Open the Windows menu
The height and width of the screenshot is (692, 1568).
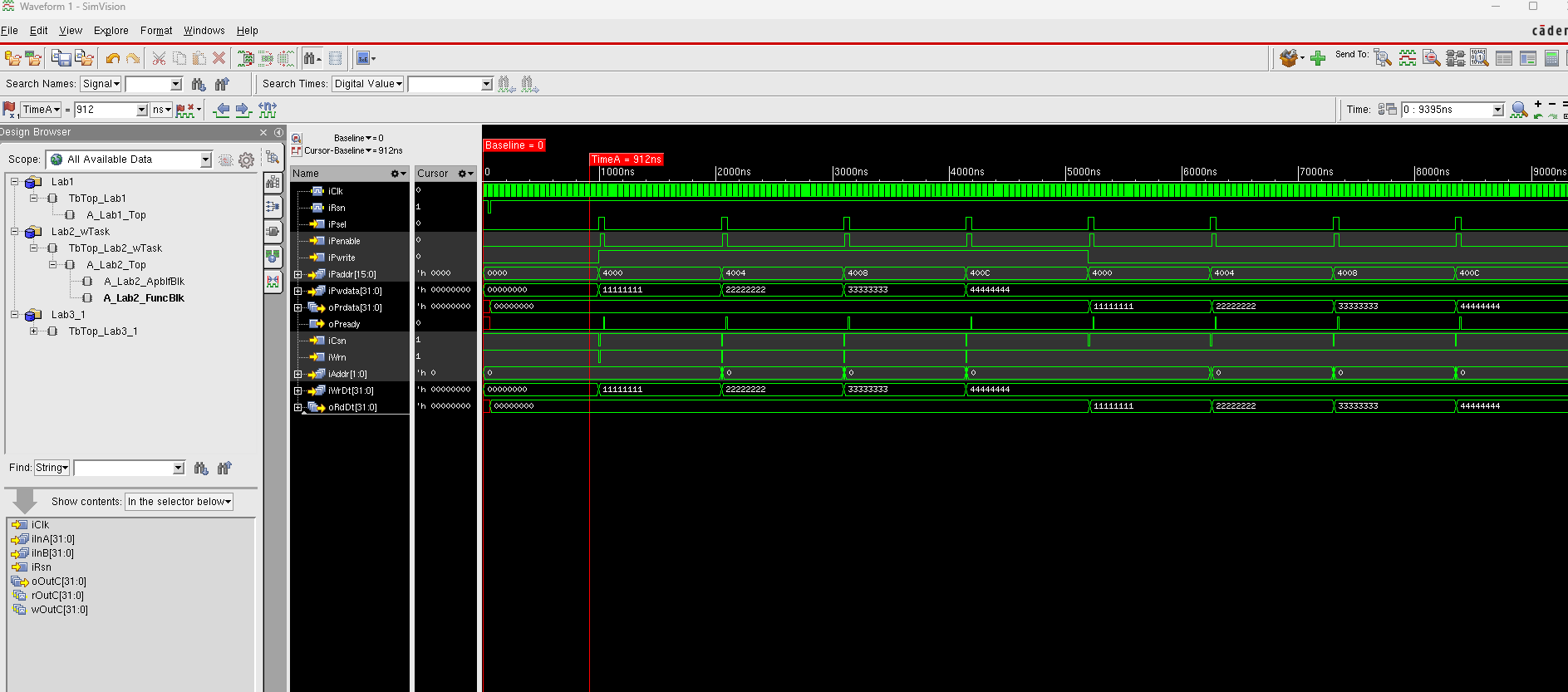click(204, 31)
